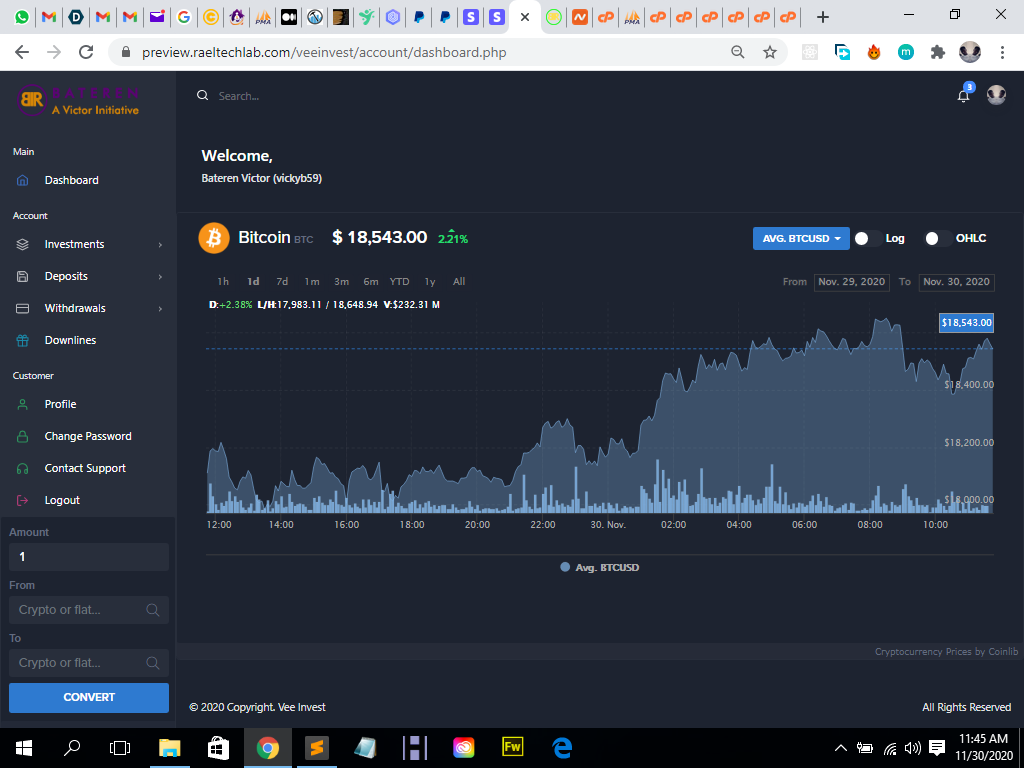Open Change Password via lock icon
This screenshot has width=1024, height=768.
(x=22, y=436)
